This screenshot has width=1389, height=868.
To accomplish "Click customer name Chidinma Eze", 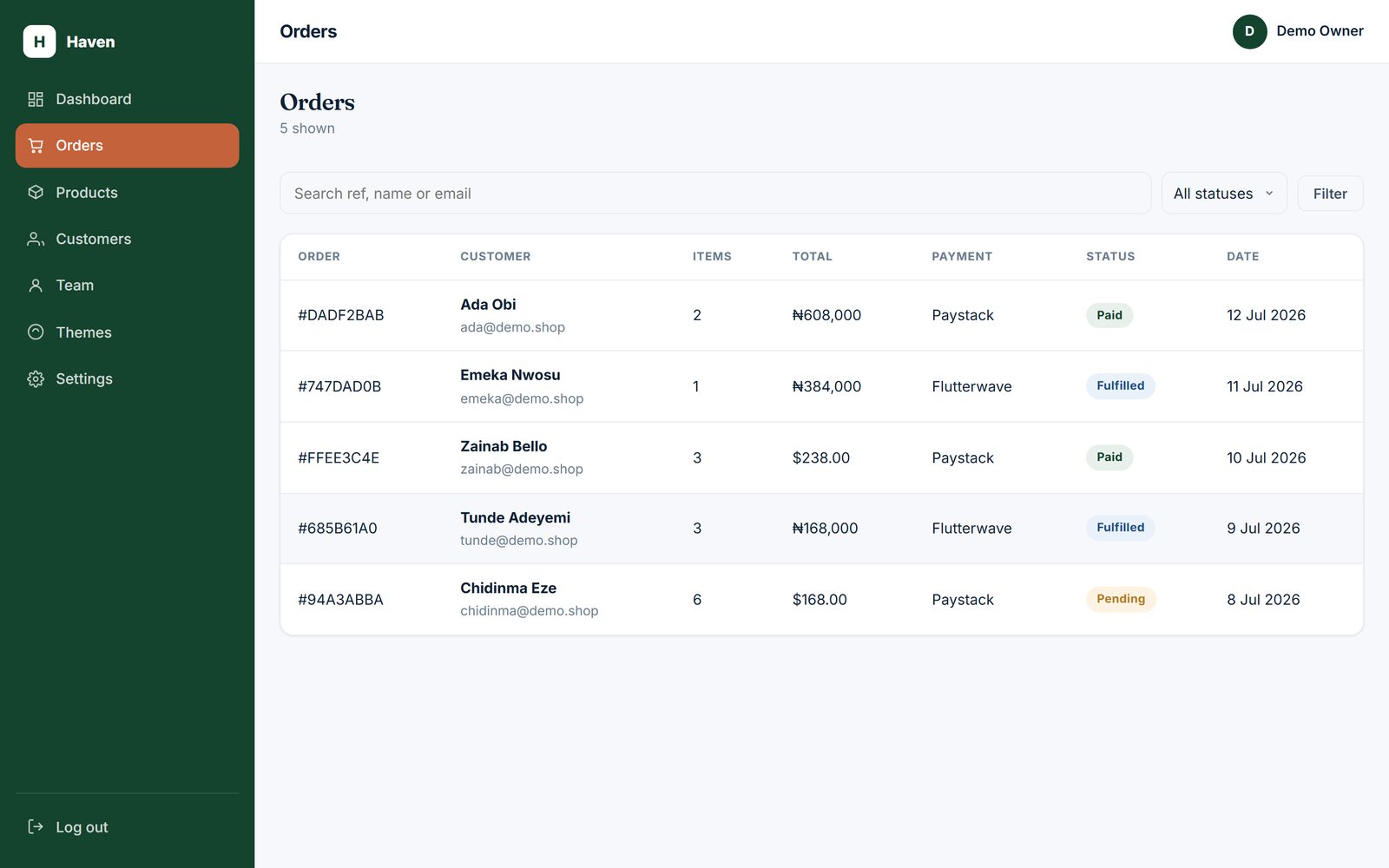I will pos(508,589).
